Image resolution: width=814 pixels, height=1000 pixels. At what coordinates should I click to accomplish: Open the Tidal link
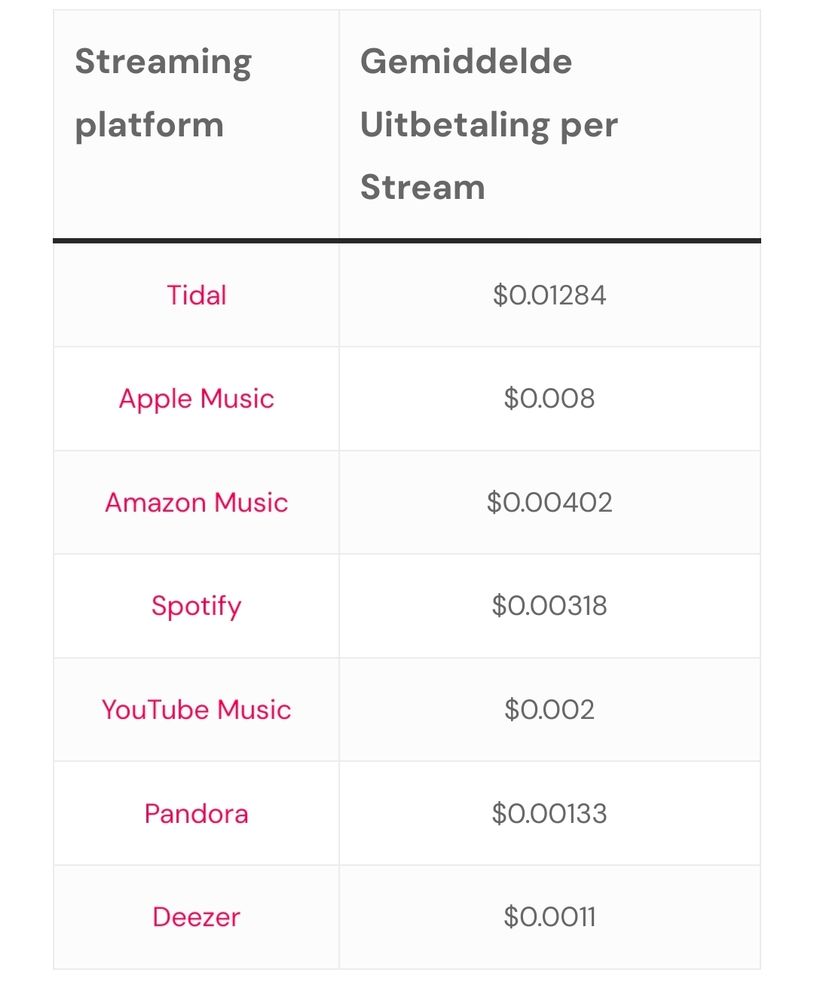[x=196, y=295]
